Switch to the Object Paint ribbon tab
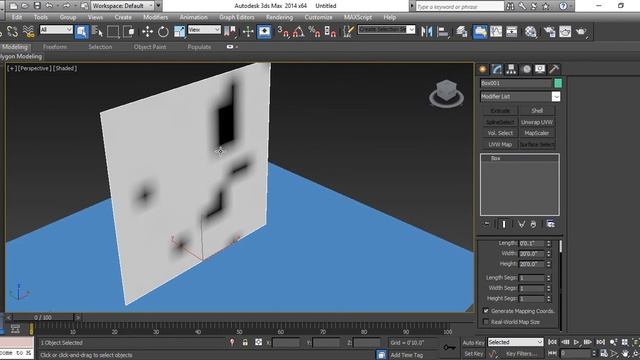Viewport: 640px width, 360px height. tap(150, 47)
